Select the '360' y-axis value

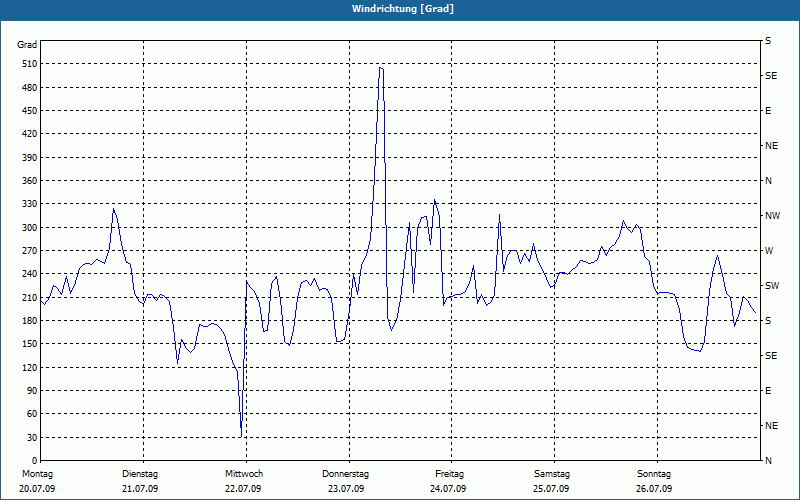coord(31,181)
